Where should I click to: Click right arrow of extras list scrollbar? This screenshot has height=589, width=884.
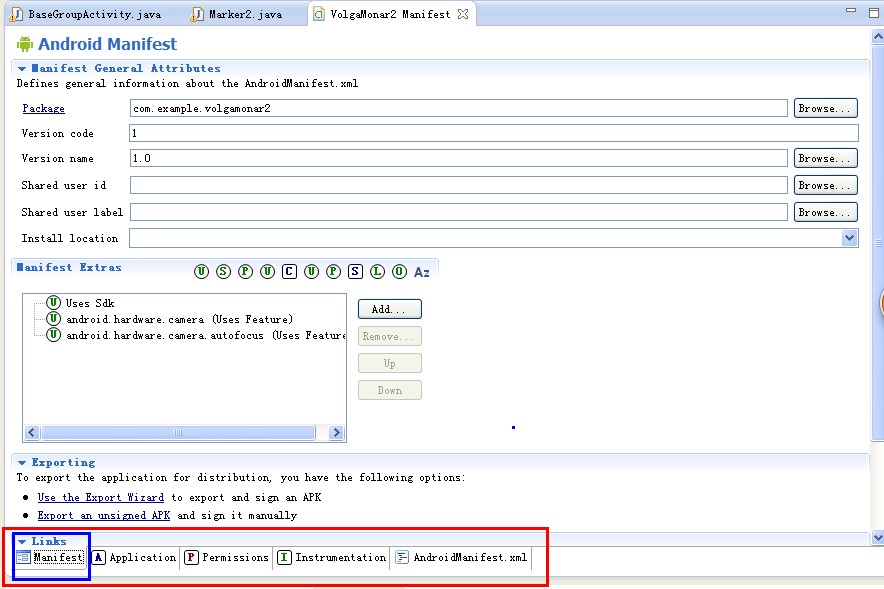[337, 432]
